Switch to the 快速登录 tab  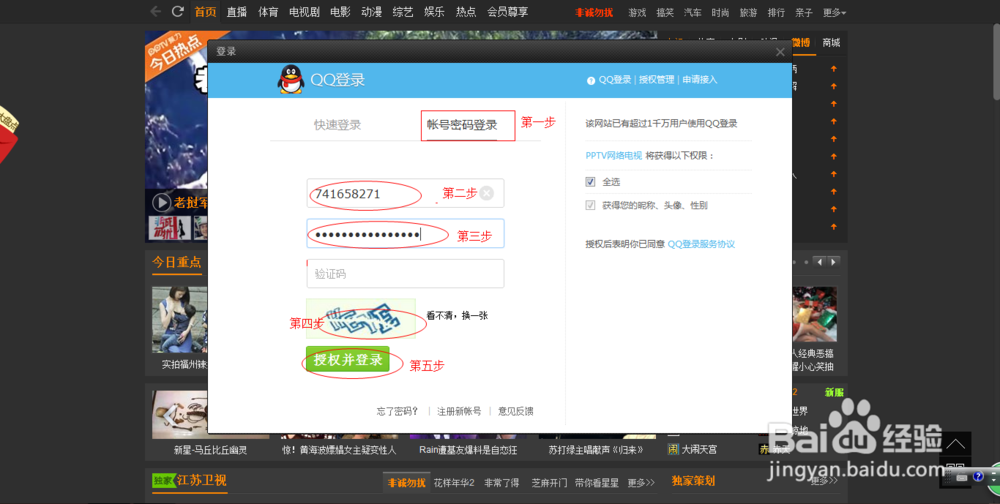337,125
